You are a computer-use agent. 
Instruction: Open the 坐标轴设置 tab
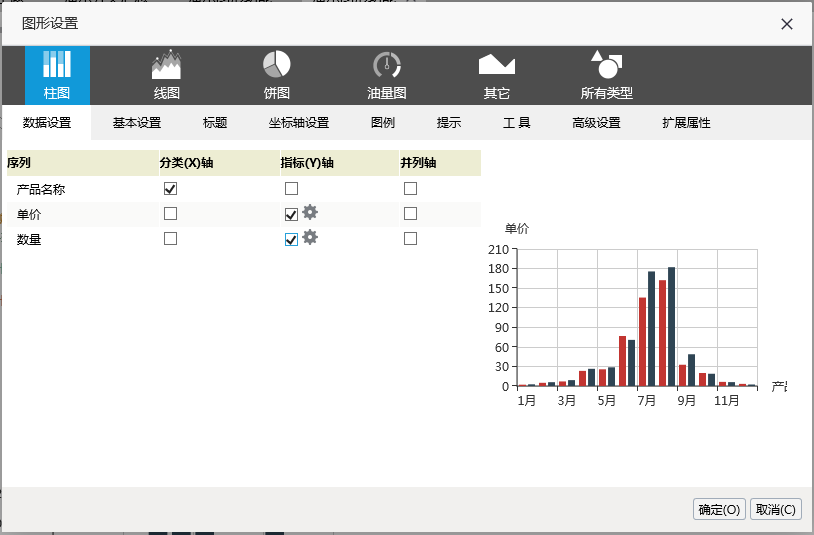pos(299,123)
